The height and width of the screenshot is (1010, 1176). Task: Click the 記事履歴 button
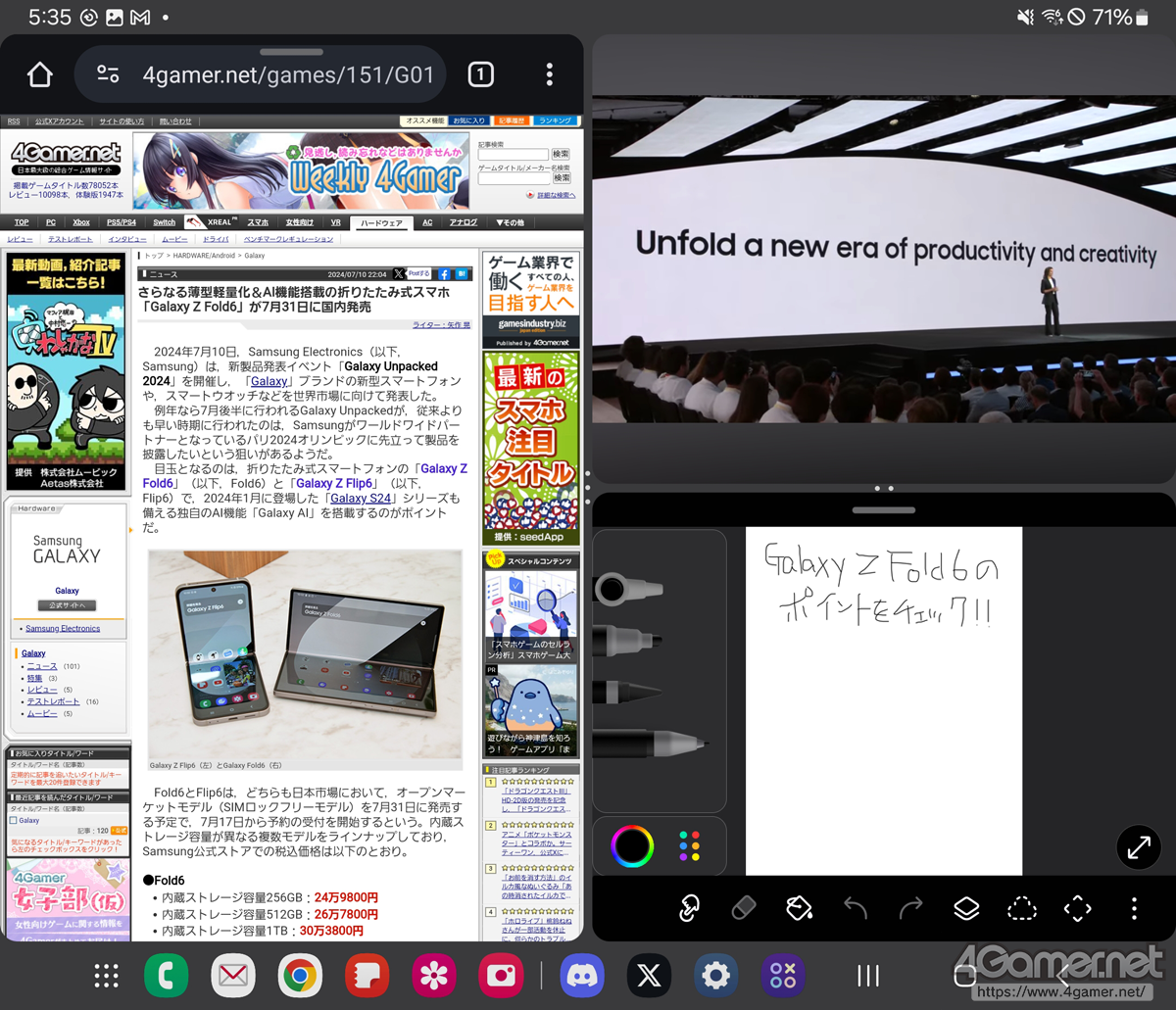511,120
